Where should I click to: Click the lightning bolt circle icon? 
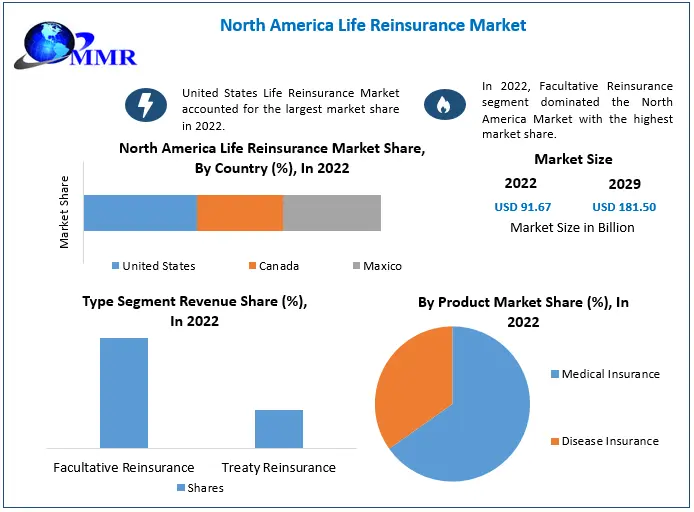point(145,105)
